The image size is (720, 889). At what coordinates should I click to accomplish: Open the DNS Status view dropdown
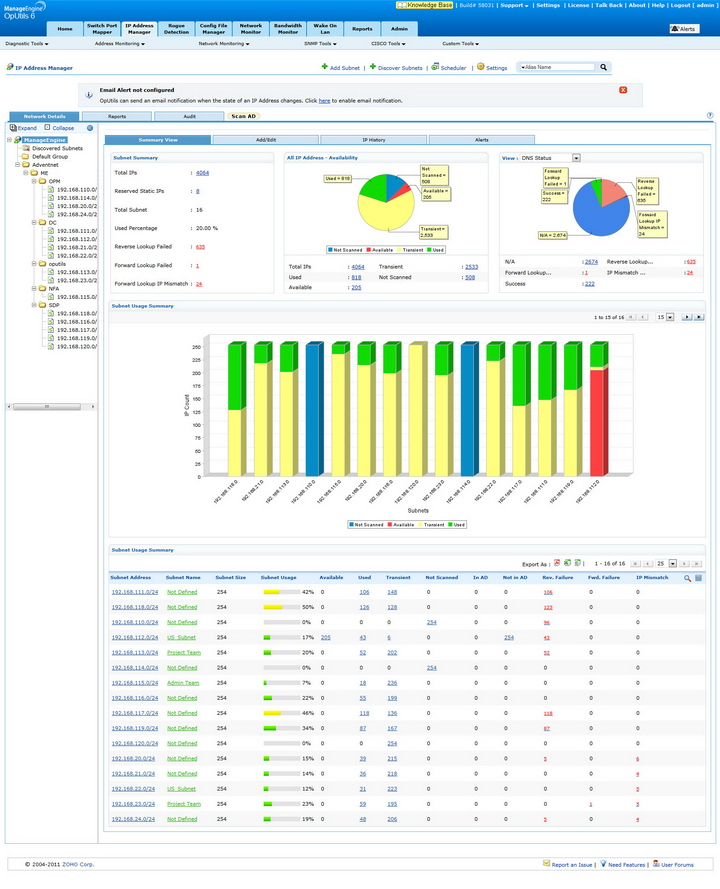click(576, 158)
